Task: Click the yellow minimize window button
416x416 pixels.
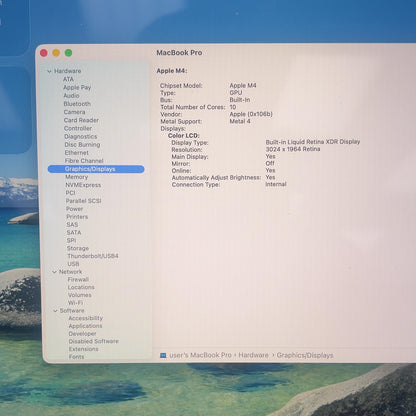Action: click(x=56, y=53)
